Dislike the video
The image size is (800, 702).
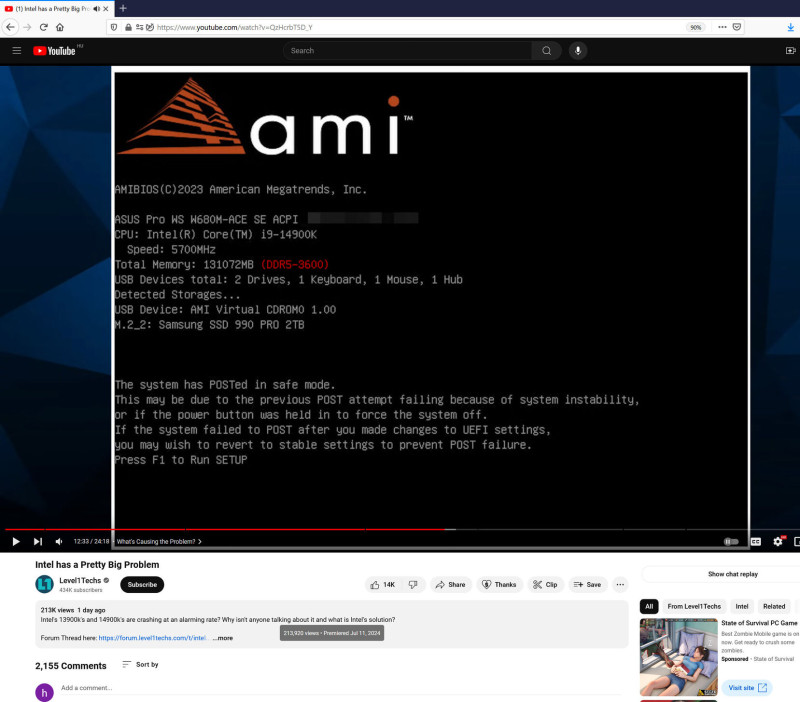click(x=413, y=585)
